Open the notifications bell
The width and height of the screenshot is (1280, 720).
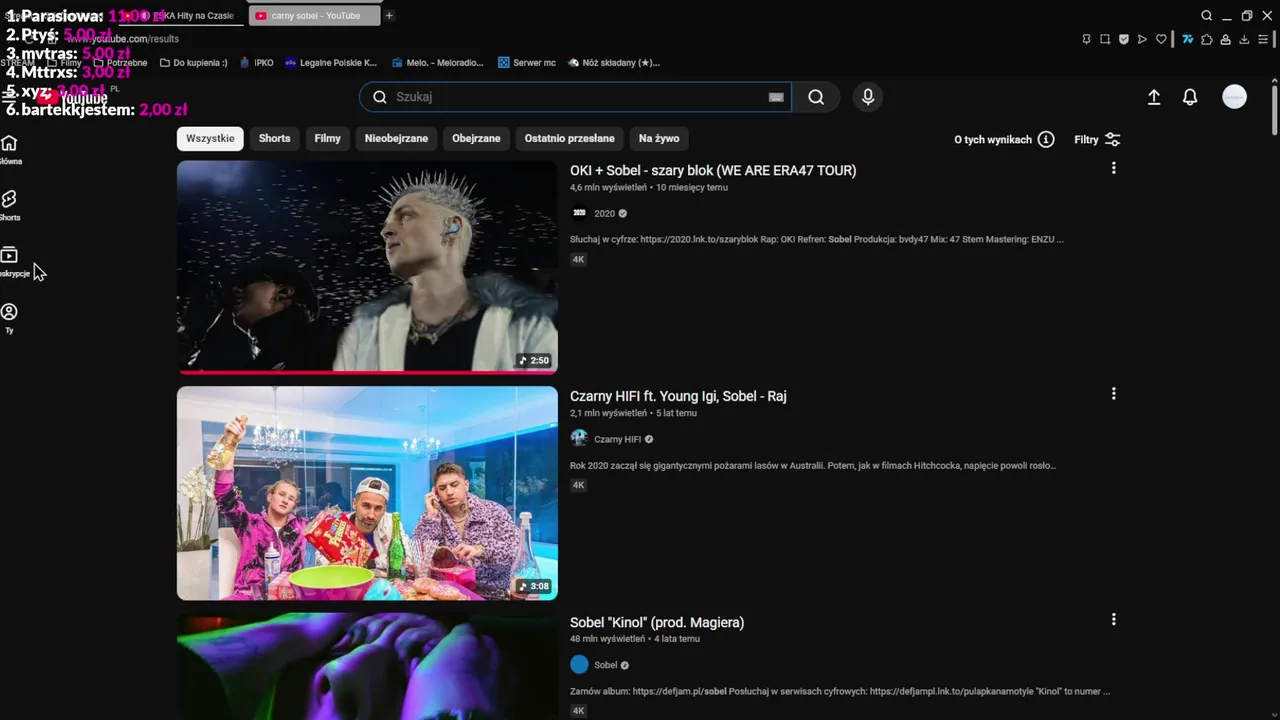[x=1190, y=97]
